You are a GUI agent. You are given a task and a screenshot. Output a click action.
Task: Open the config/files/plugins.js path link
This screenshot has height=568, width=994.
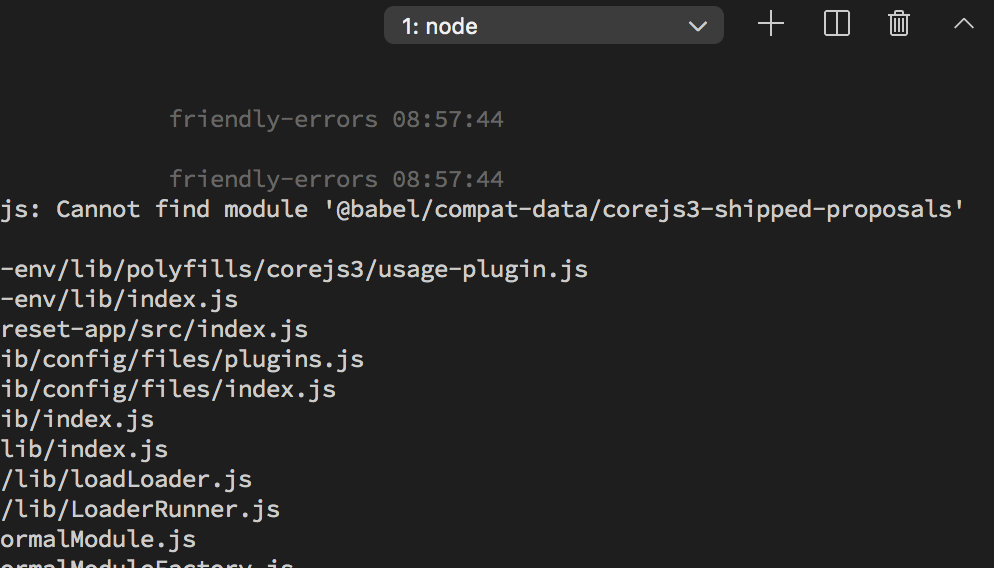182,359
